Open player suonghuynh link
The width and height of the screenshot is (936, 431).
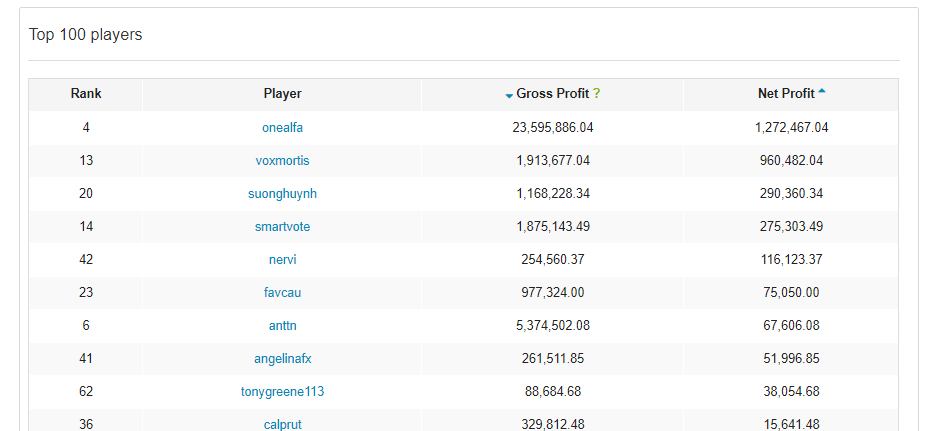282,193
